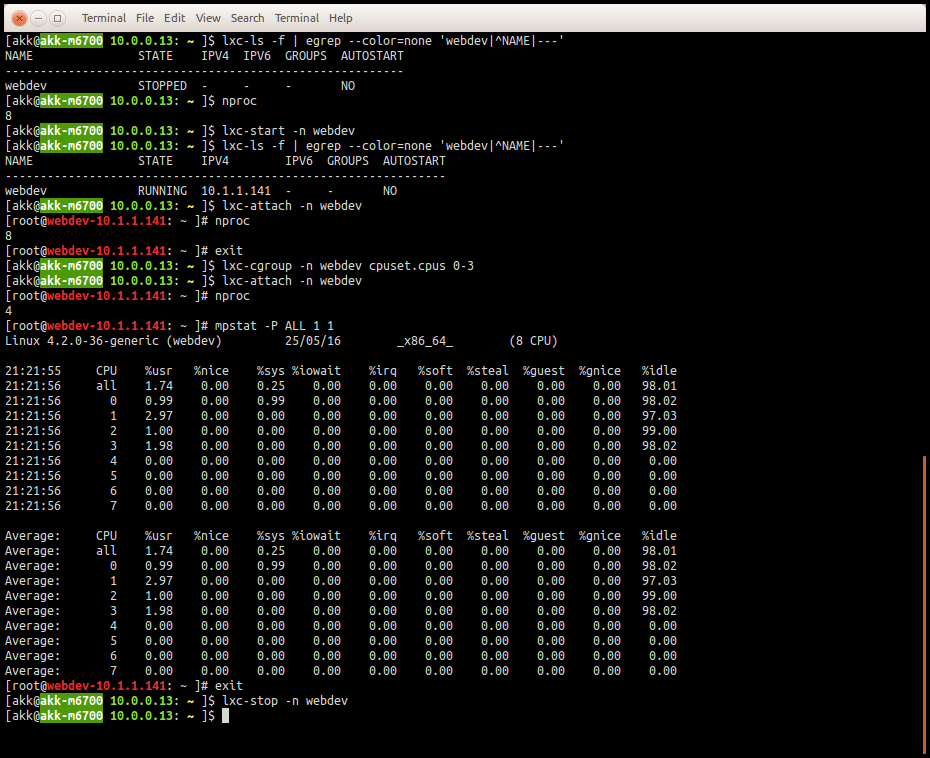
Task: Click the 'mpstat -P ALL 1 1' command text
Action: pyautogui.click(x=274, y=326)
